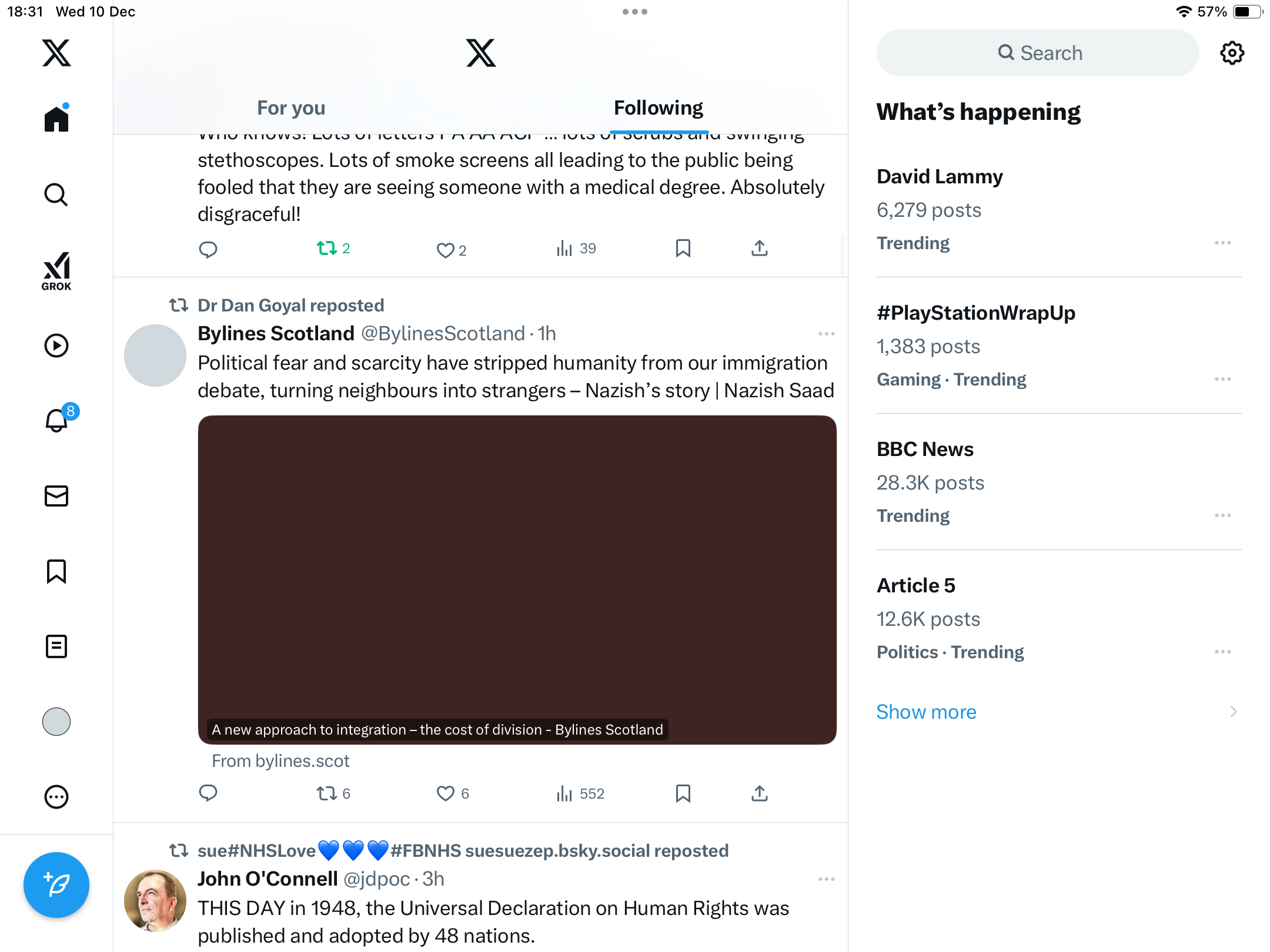Image resolution: width=1270 pixels, height=952 pixels.
Task: Expand options for John O'Connell post
Action: click(826, 879)
